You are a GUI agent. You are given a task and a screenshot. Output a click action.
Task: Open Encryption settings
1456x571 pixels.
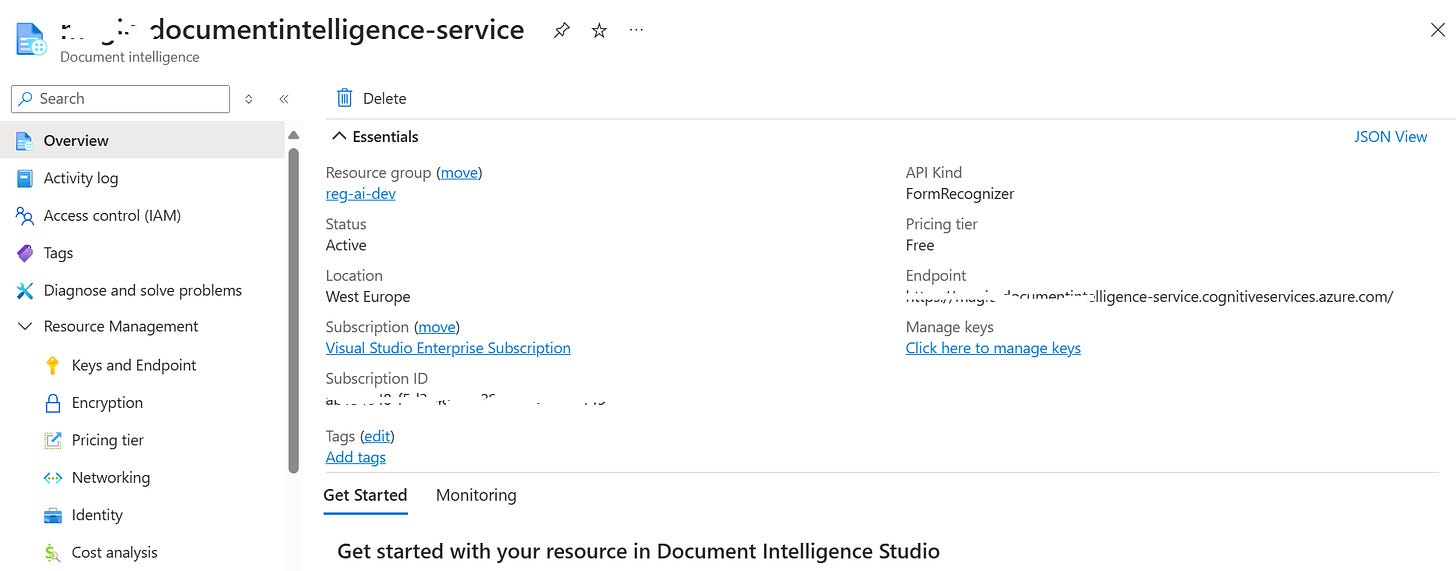(x=107, y=403)
